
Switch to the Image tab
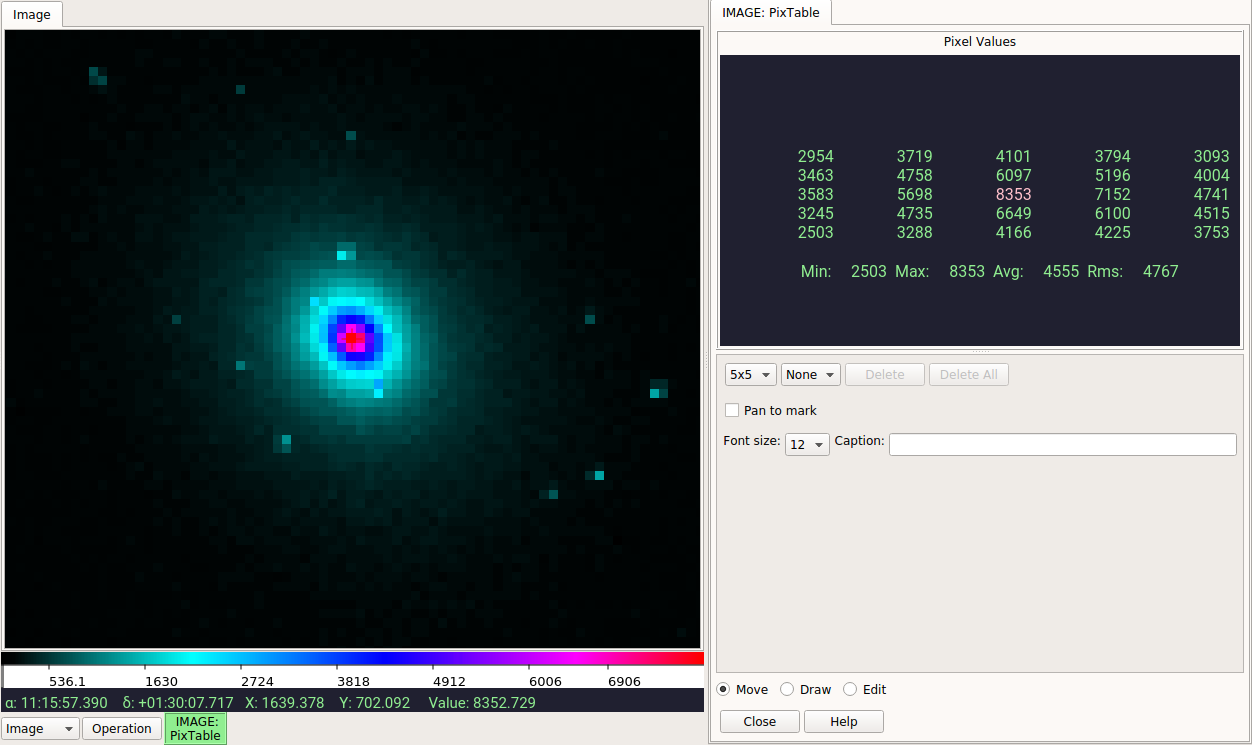click(x=32, y=15)
